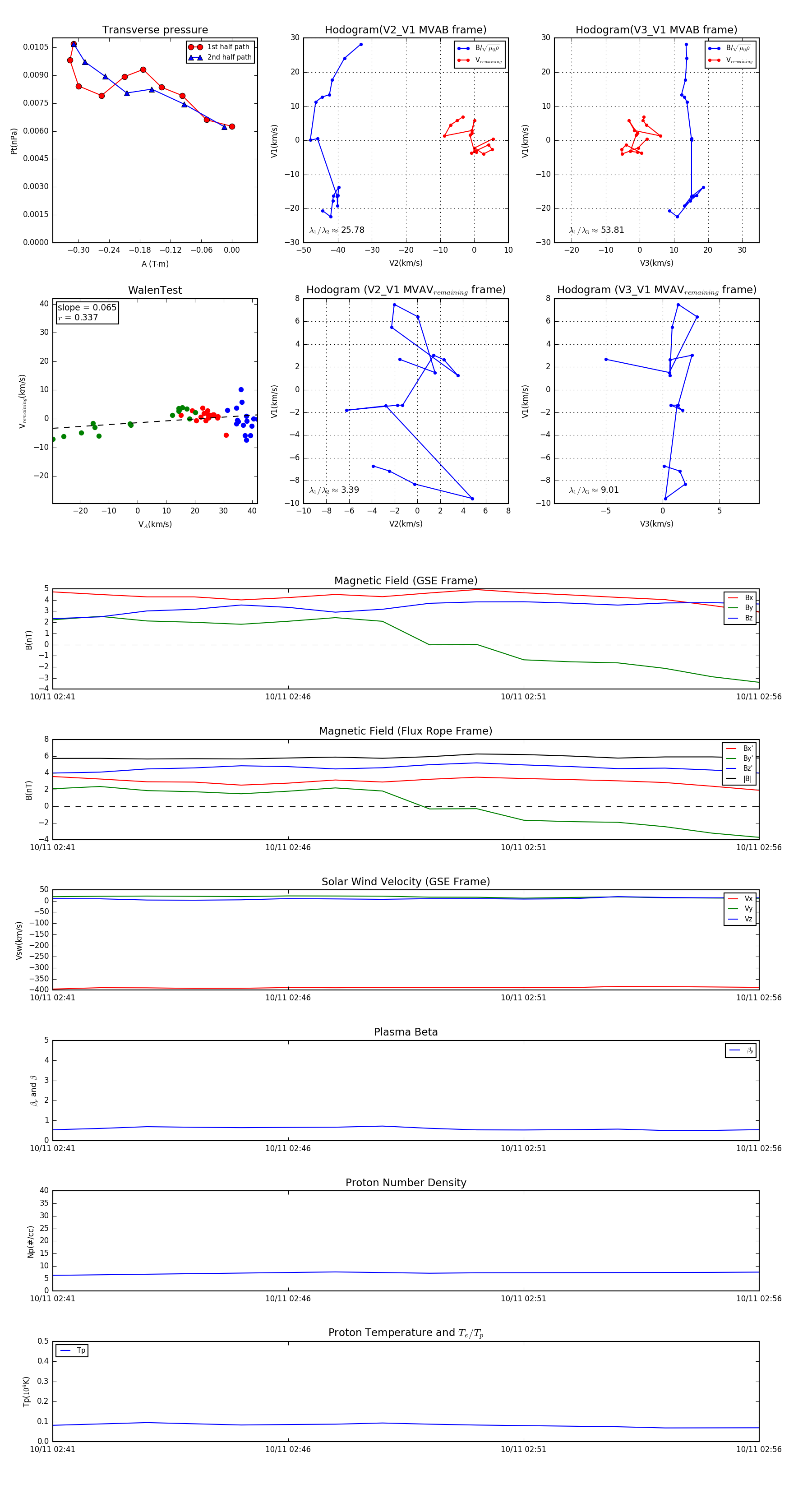Click the 'Magnetic Field (GSE Frame)' title
The height and width of the screenshot is (1489, 812).
pos(406,581)
